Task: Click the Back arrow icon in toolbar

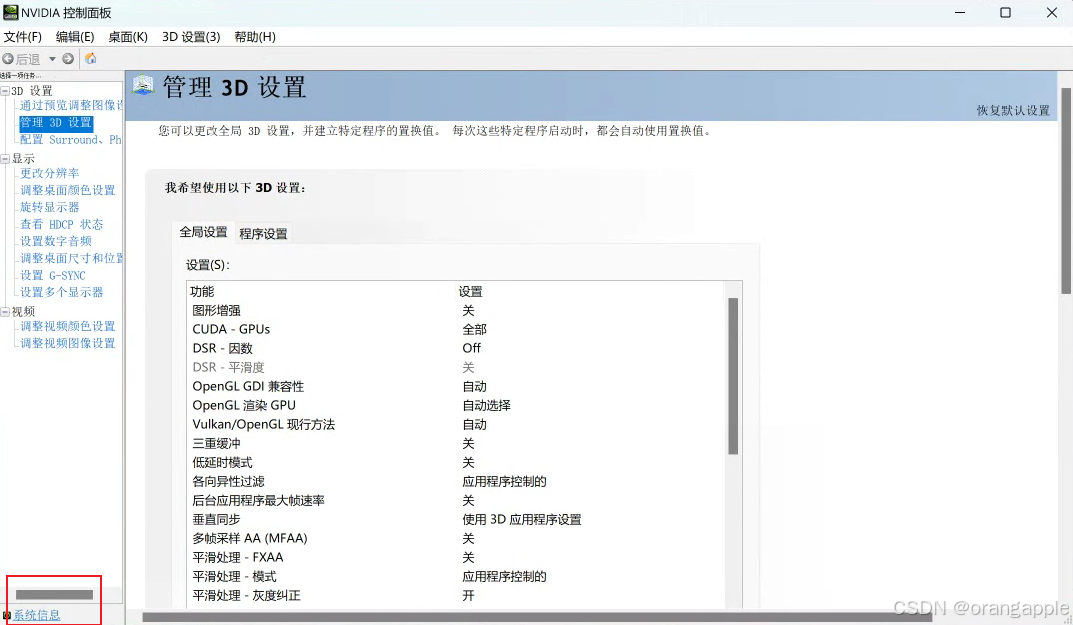Action: [x=8, y=59]
